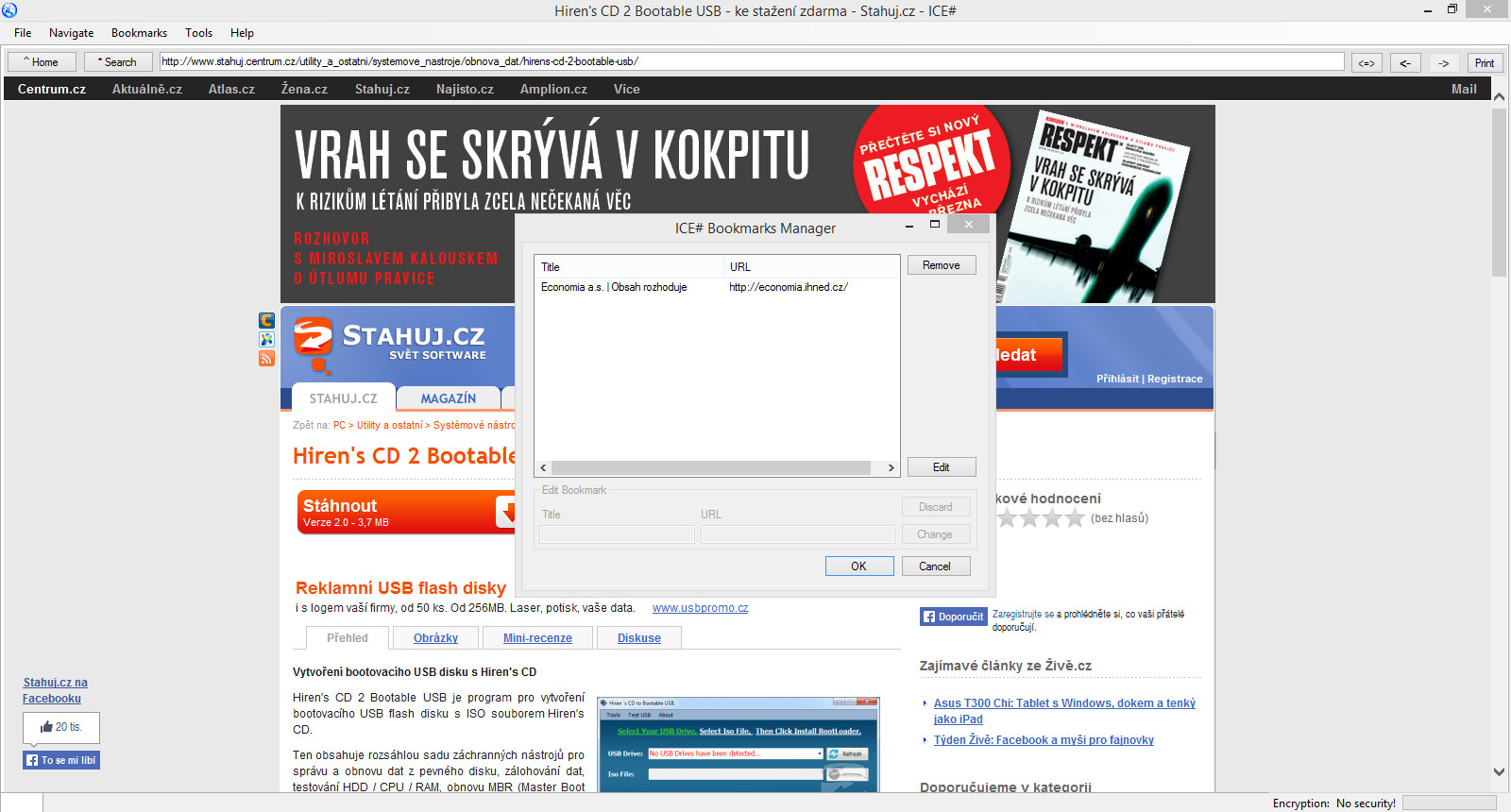
Task: Click the URL column header in bookmark list
Action: click(811, 267)
